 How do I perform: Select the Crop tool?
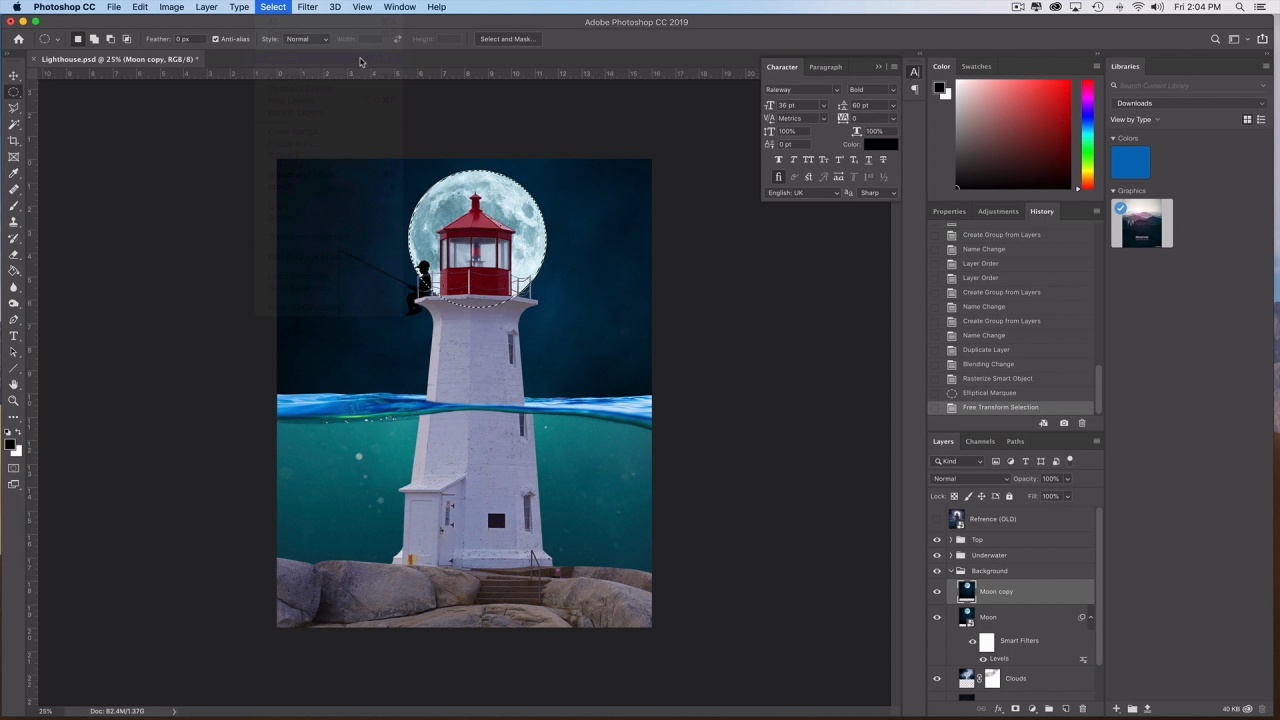[x=14, y=141]
